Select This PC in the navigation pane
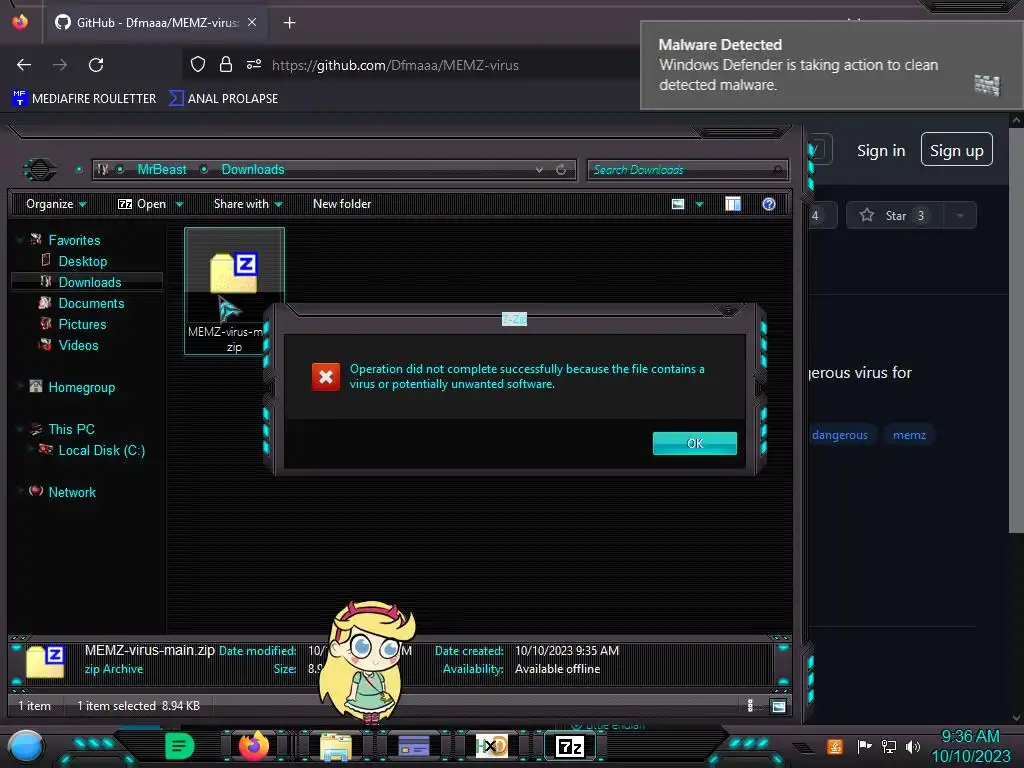Image resolution: width=1024 pixels, height=768 pixels. [71, 429]
